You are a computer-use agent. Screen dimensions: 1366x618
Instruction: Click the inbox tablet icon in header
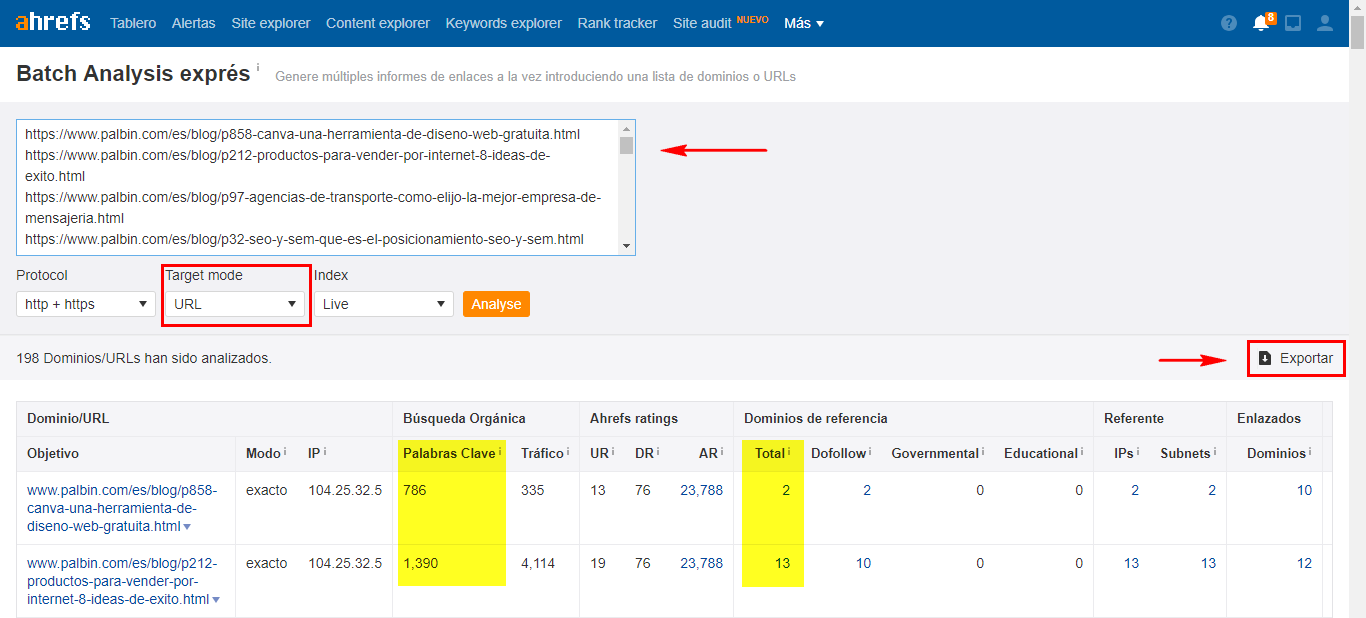[x=1293, y=23]
